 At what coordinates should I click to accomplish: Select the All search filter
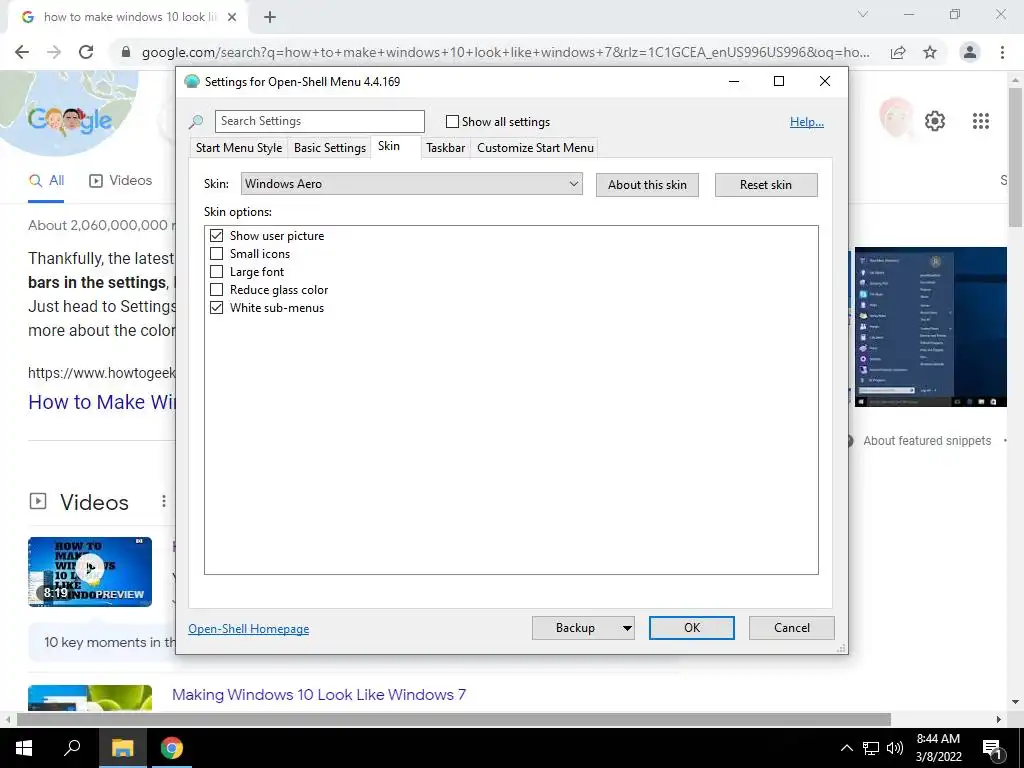point(46,181)
